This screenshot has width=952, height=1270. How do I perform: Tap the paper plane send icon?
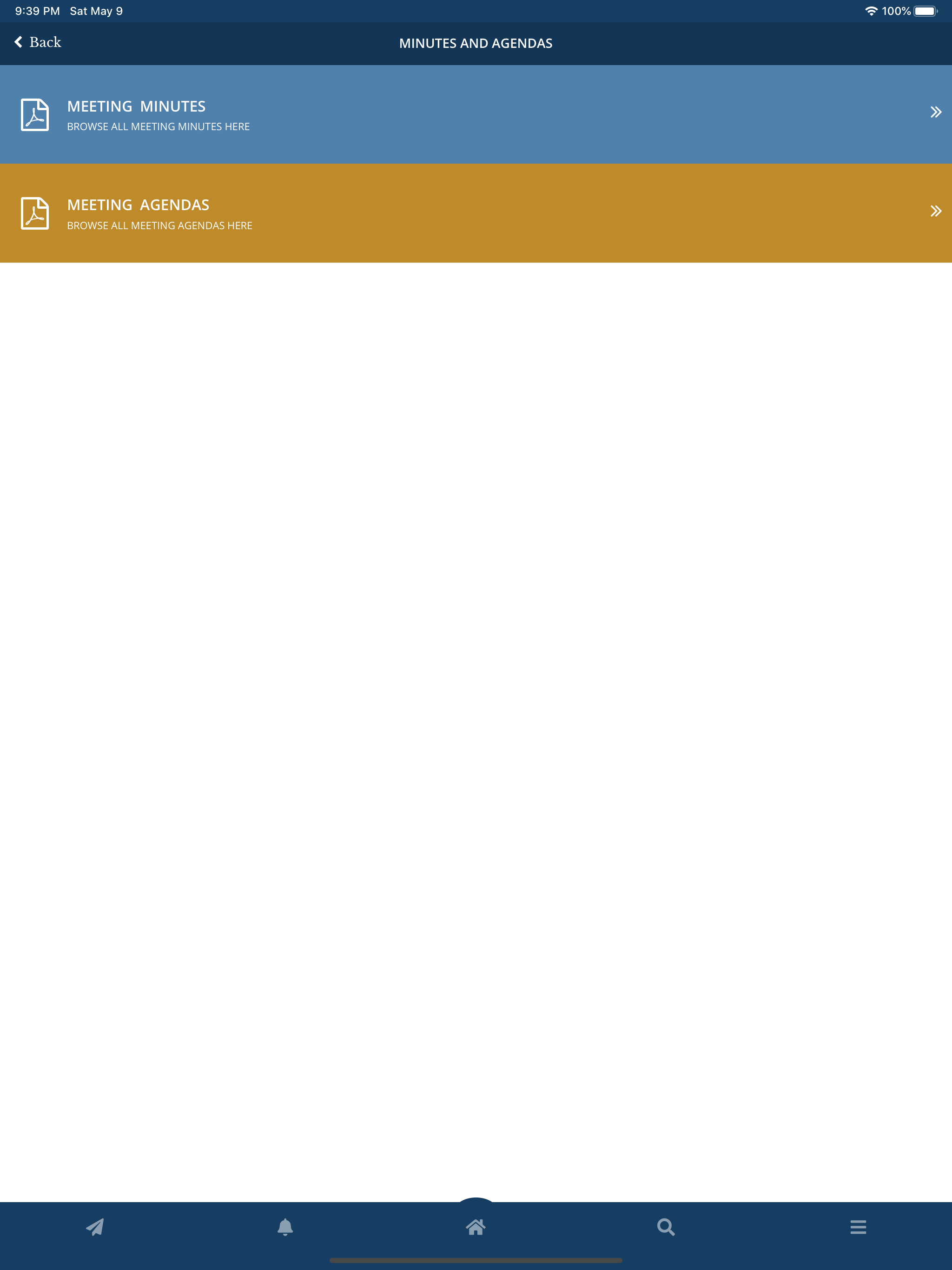(x=95, y=1227)
